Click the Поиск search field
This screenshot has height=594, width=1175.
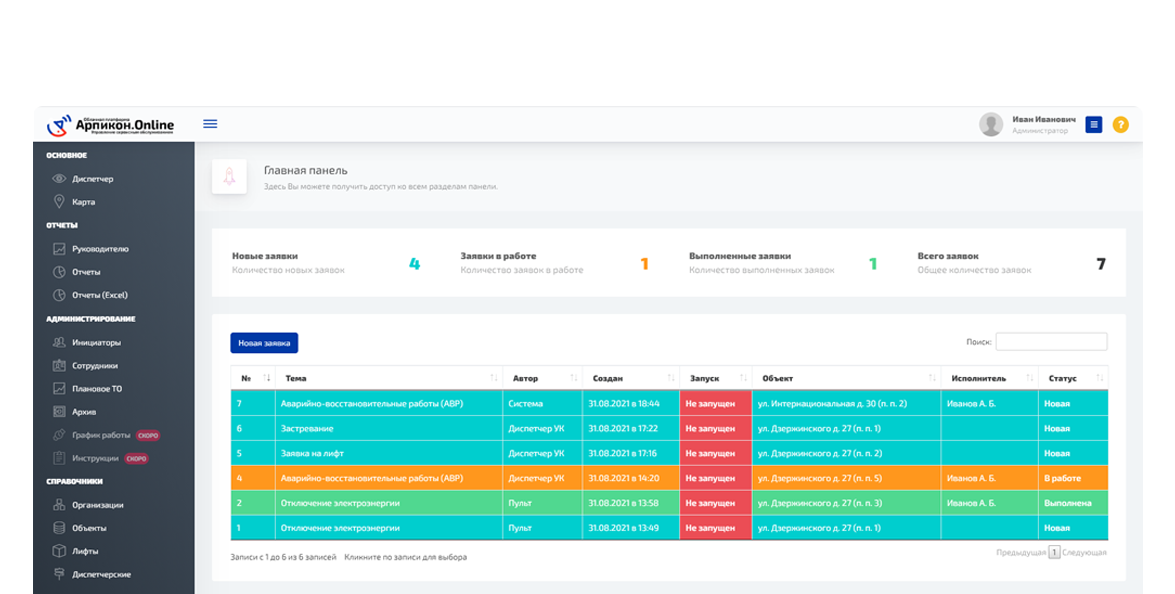pos(1051,342)
